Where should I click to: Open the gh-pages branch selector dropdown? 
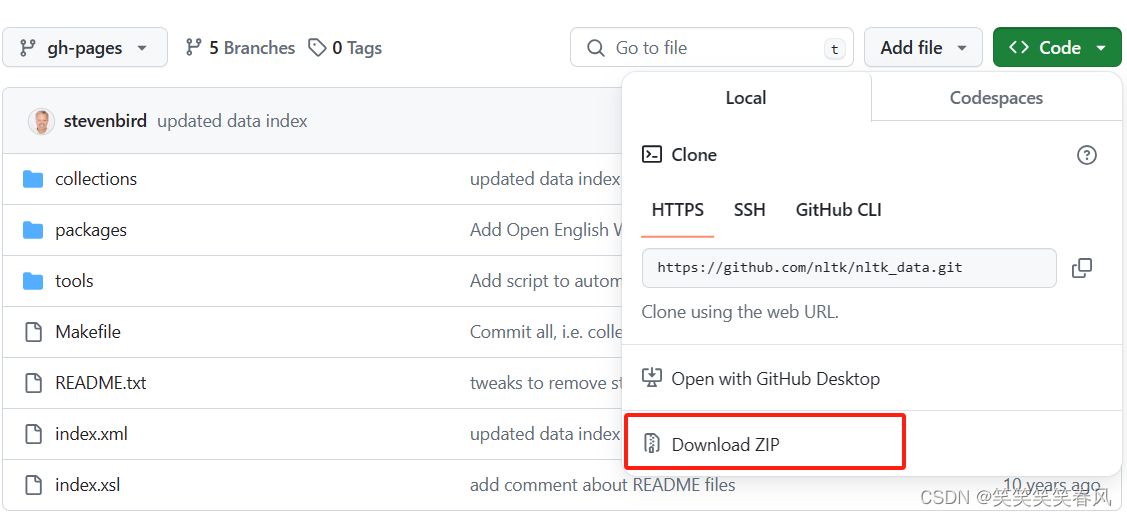pos(85,47)
